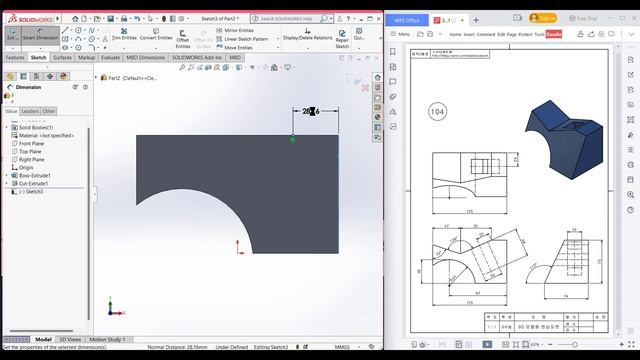Open the comments panel in WPS sidebar
This screenshot has height=360, width=640.
393,82
